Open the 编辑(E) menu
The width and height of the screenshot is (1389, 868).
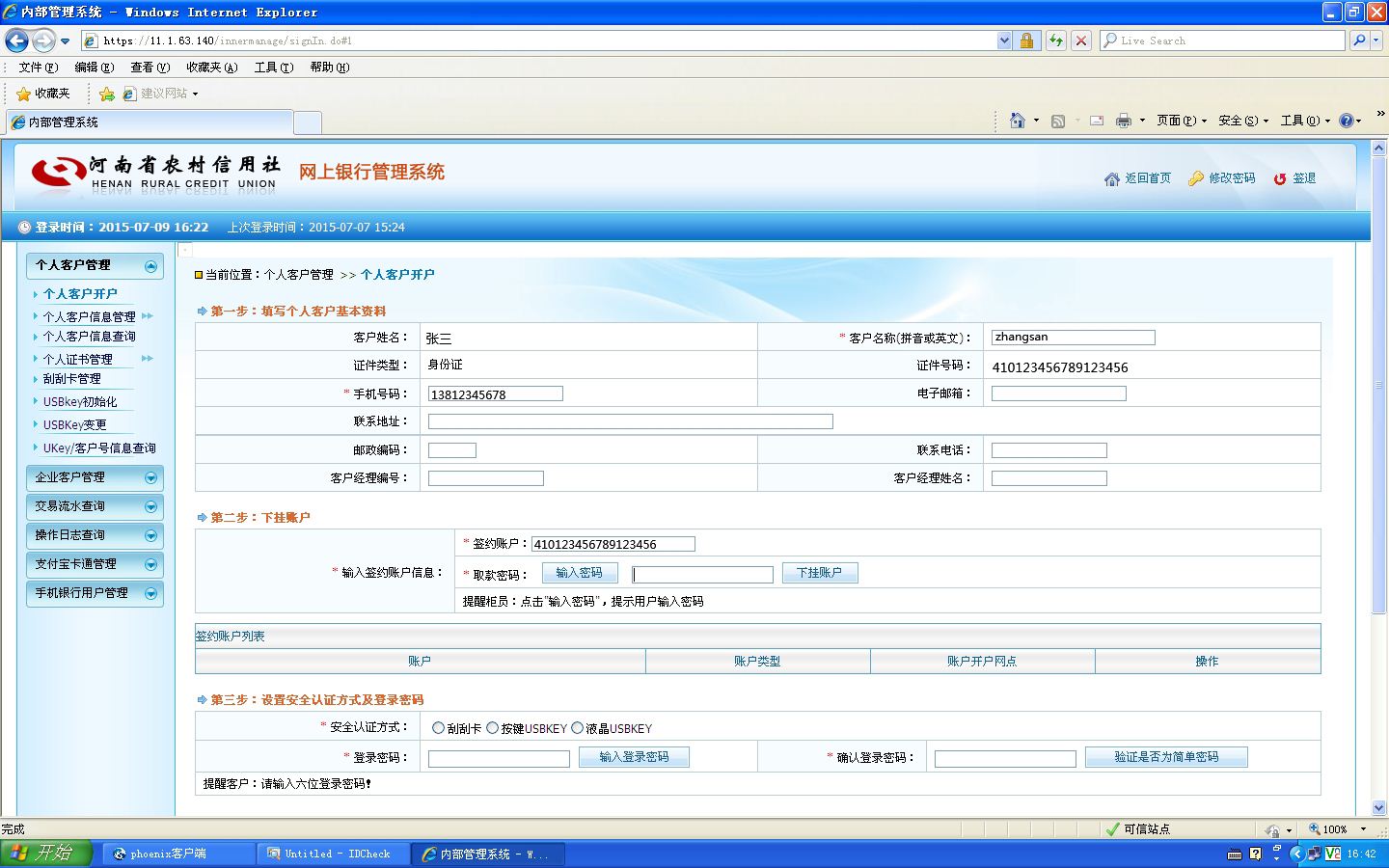pos(95,68)
